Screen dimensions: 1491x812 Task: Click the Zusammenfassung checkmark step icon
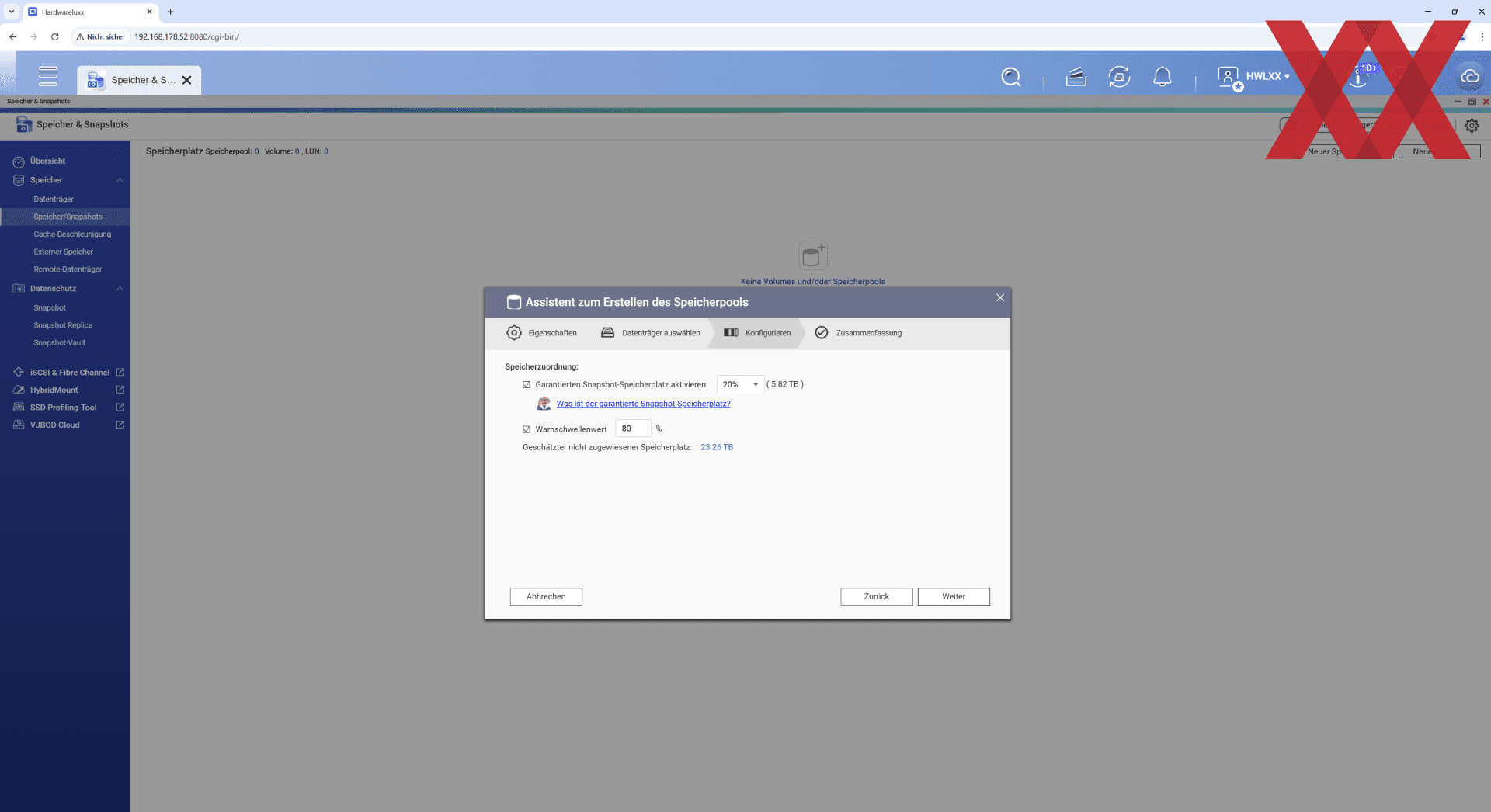click(821, 333)
